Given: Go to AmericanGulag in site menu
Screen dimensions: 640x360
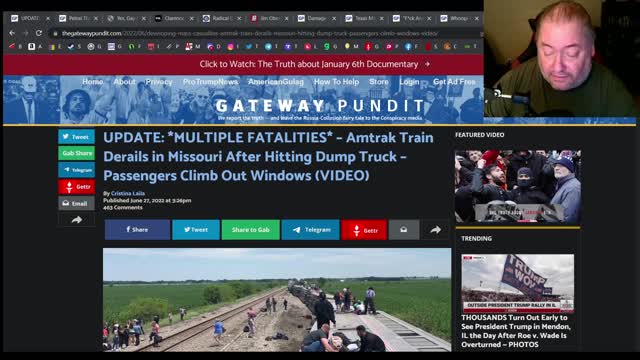Looking at the screenshot, I should coord(276,82).
